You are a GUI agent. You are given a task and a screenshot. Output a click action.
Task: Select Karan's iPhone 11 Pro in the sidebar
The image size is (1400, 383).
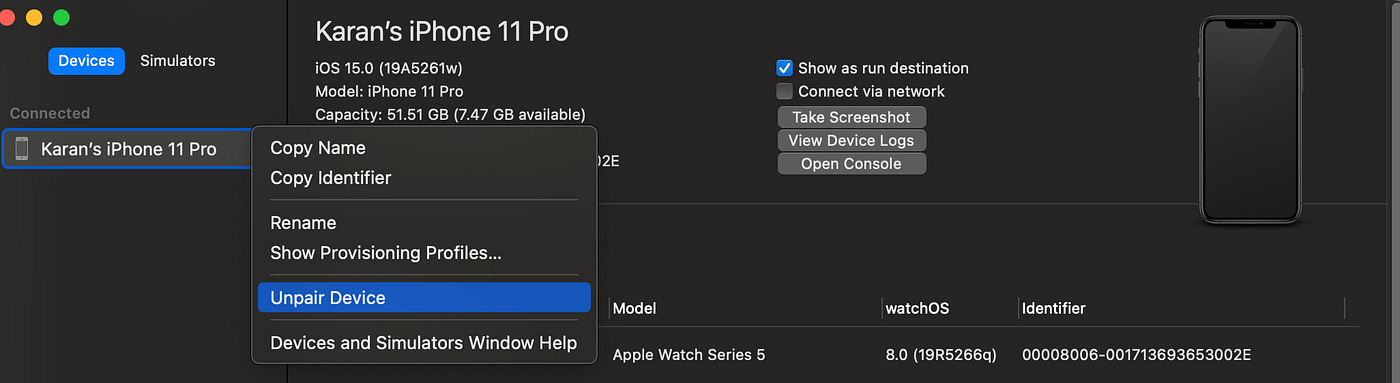coord(128,149)
